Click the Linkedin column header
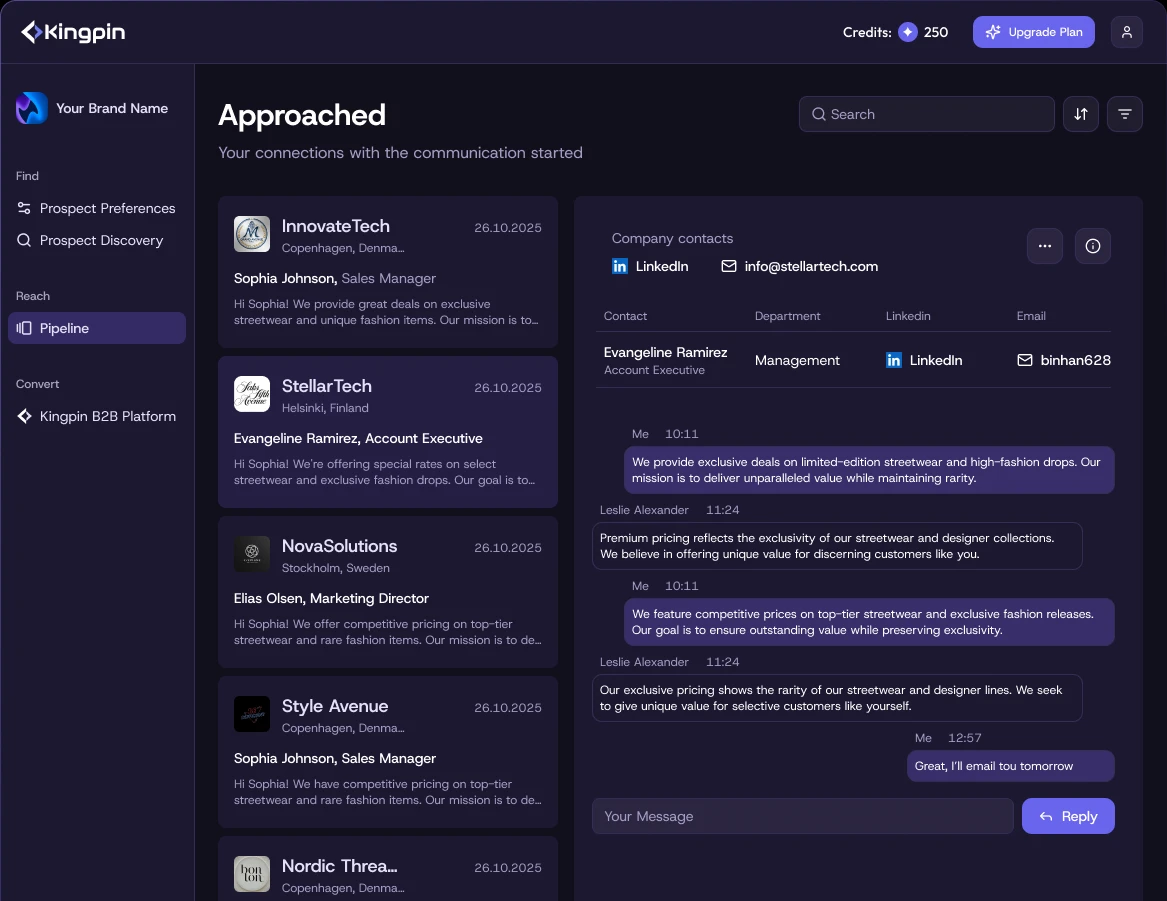The width and height of the screenshot is (1167, 901). [907, 316]
